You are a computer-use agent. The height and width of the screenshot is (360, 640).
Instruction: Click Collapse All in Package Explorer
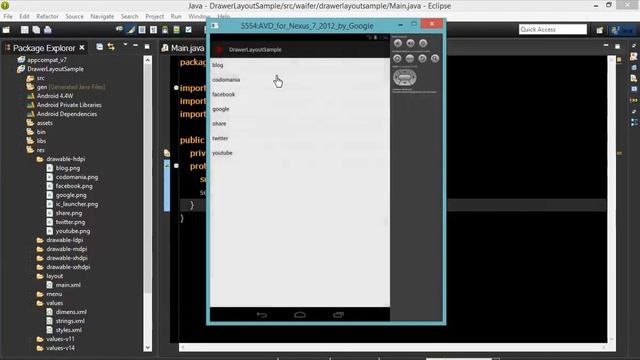[x=100, y=47]
